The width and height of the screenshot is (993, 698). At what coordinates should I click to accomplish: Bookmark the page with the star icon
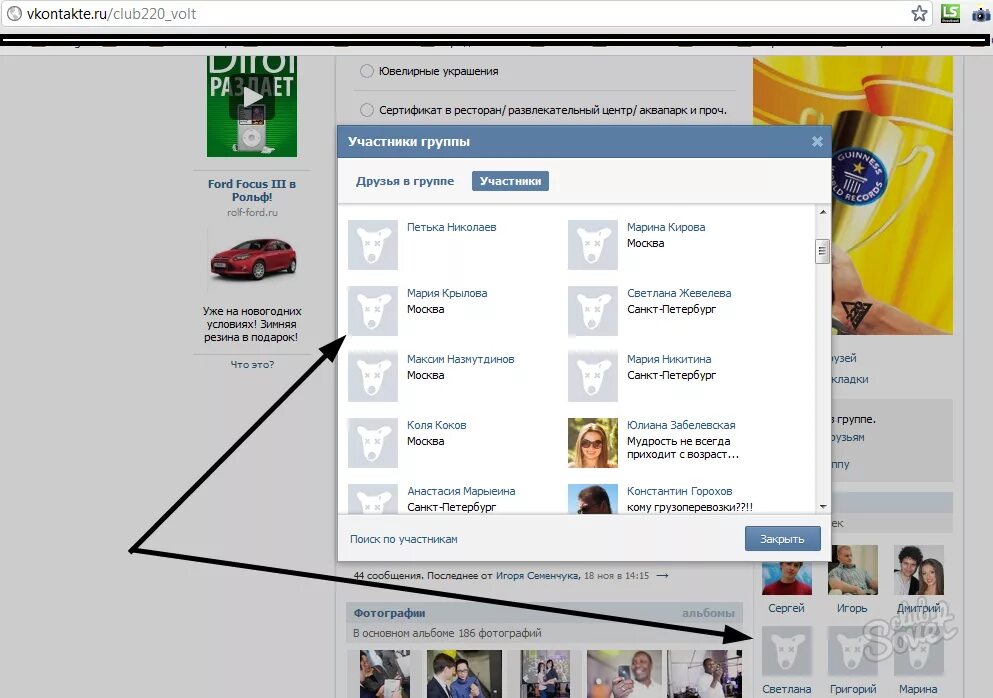(919, 13)
